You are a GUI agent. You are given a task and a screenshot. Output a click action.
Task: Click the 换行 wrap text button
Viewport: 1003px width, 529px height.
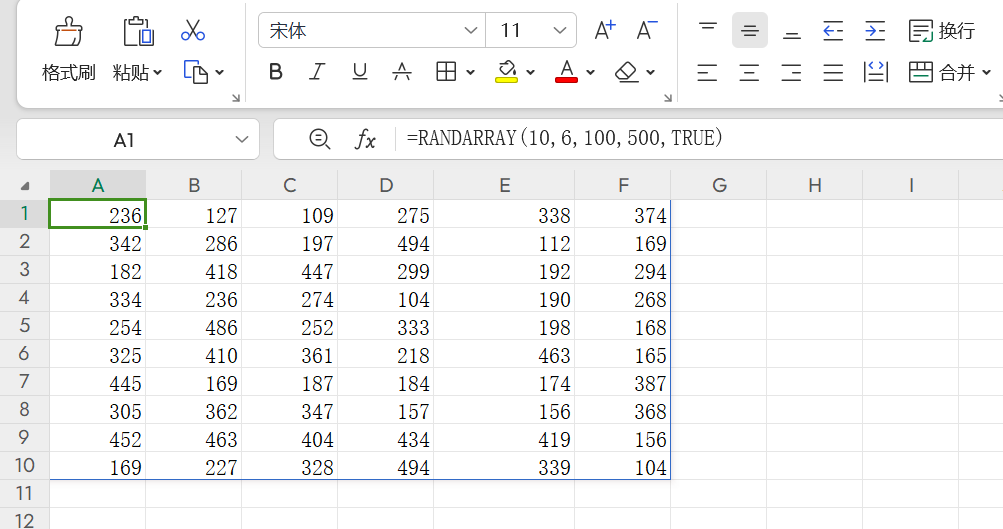point(941,31)
